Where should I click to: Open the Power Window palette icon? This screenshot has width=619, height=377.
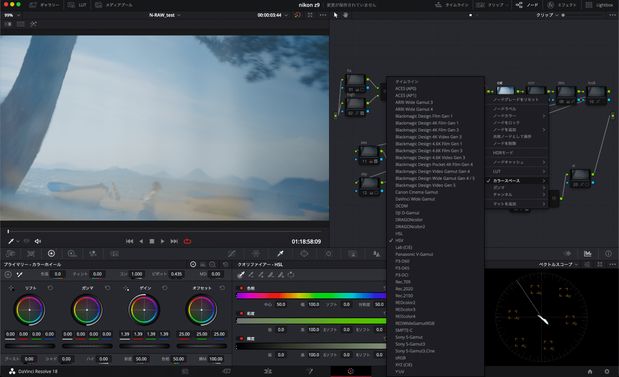pyautogui.click(x=304, y=253)
